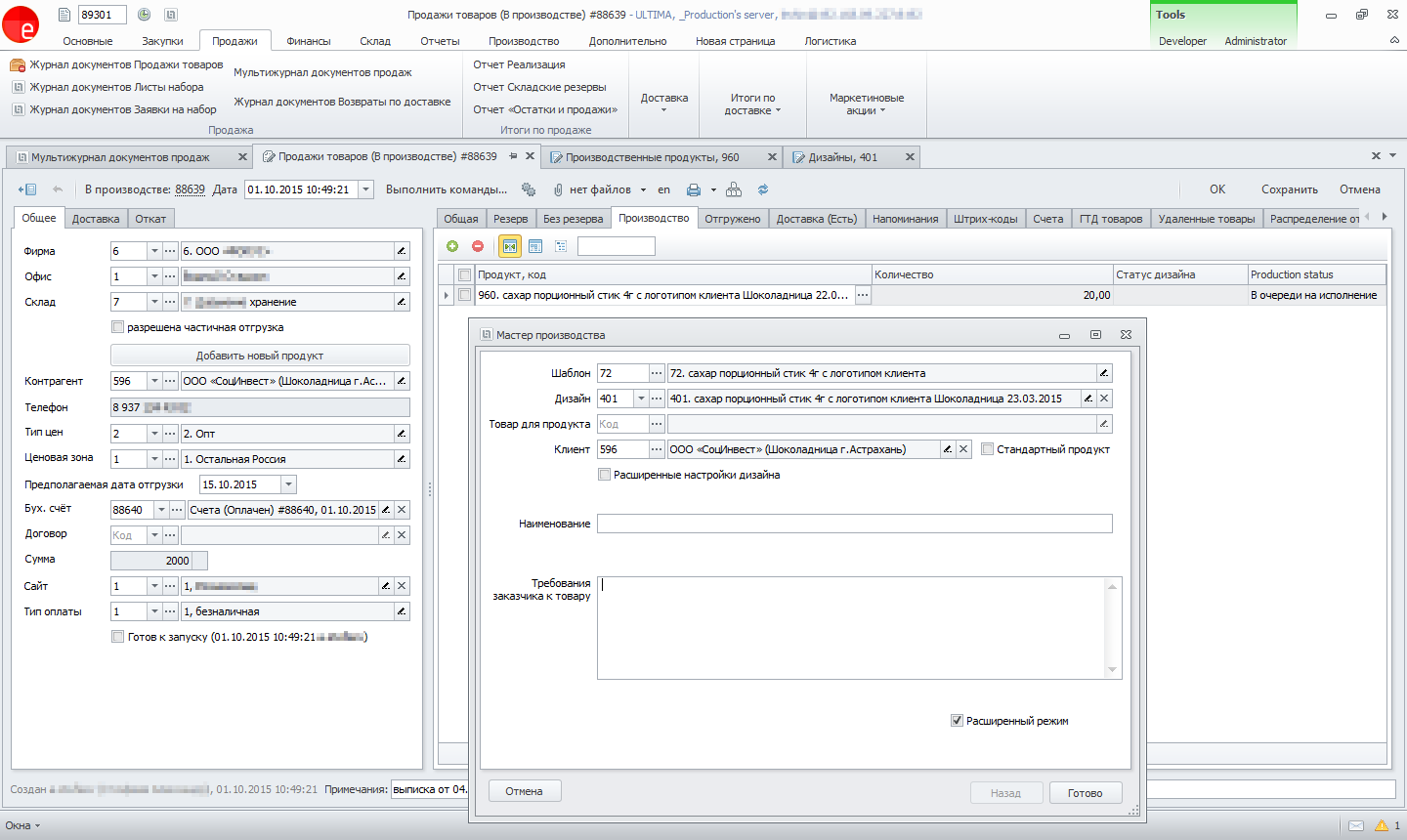Click into the Наименование text field

coord(854,524)
